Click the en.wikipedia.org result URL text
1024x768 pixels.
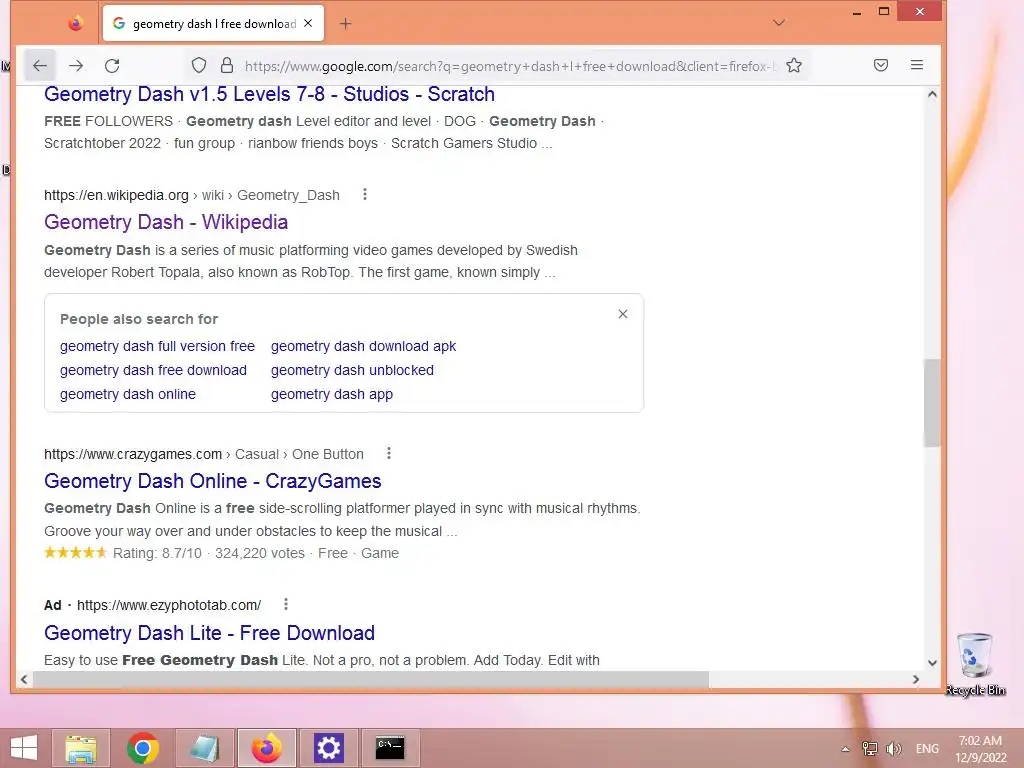116,195
